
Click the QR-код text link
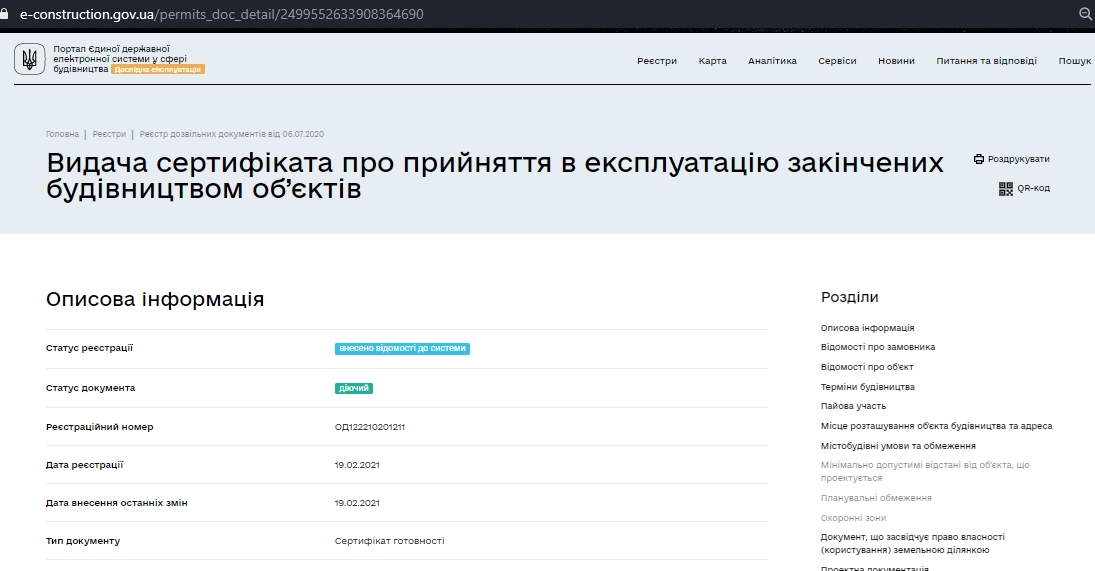coord(1033,188)
